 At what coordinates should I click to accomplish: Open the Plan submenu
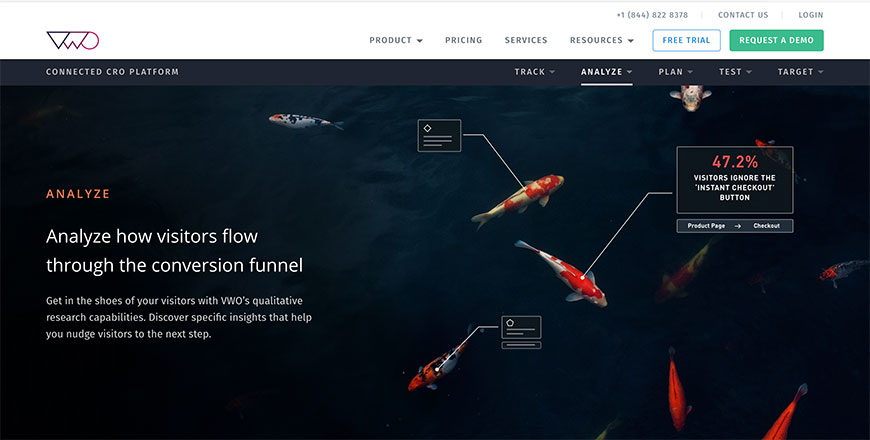pyautogui.click(x=675, y=72)
